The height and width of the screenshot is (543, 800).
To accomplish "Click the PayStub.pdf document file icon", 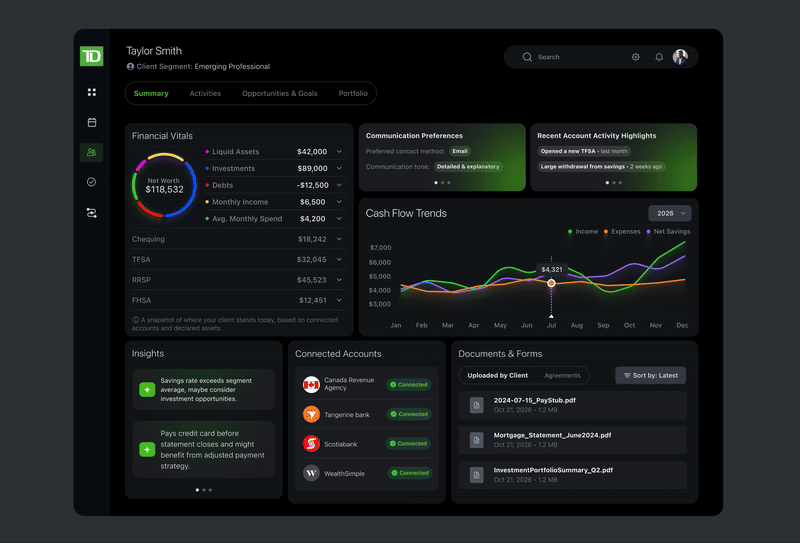I will point(477,405).
